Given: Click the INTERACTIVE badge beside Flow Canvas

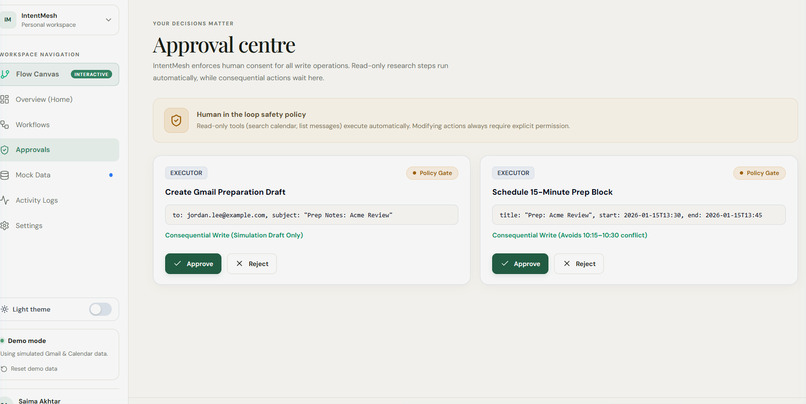Looking at the screenshot, I should pyautogui.click(x=91, y=74).
